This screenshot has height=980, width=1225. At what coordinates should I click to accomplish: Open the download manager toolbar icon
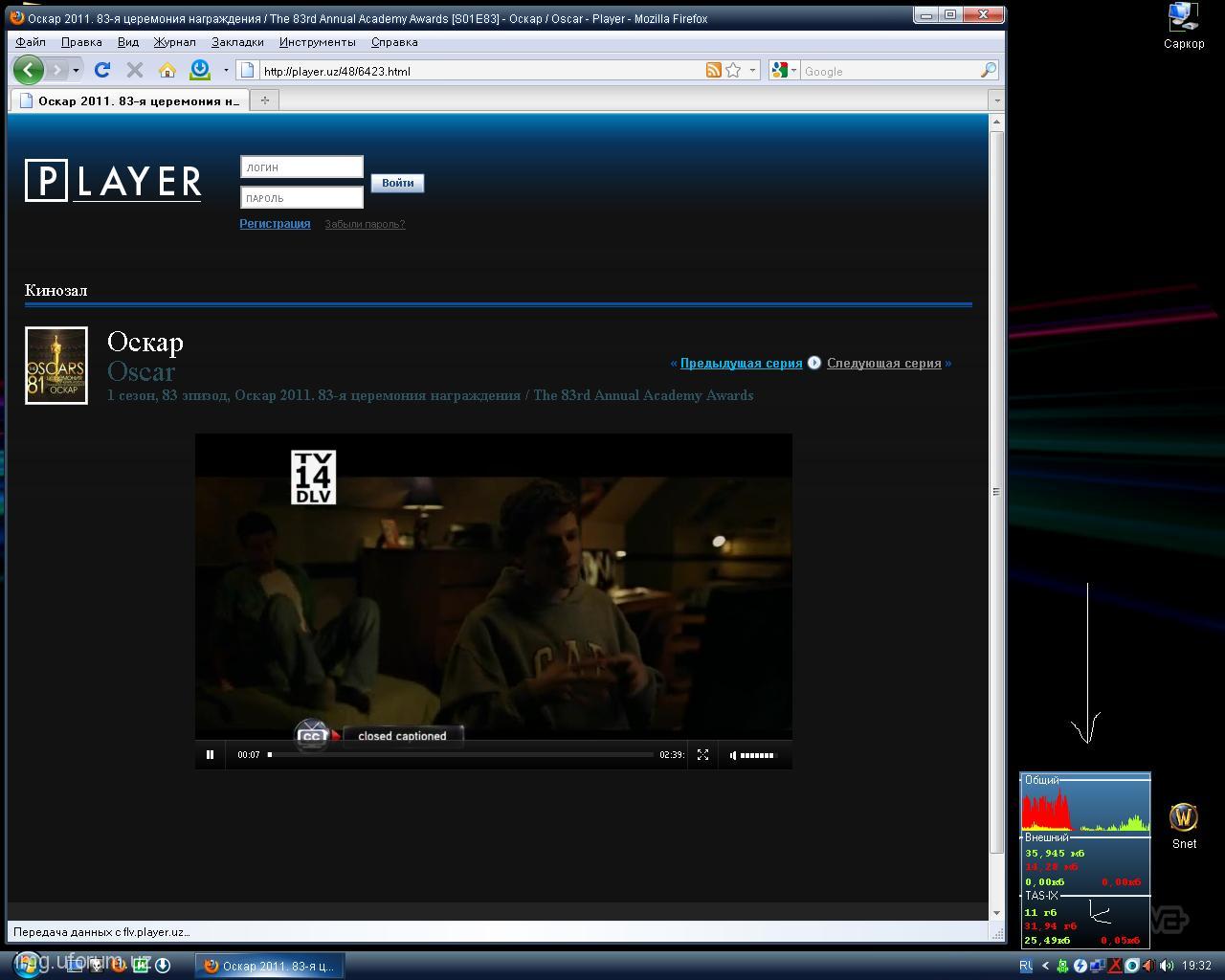coord(200,70)
